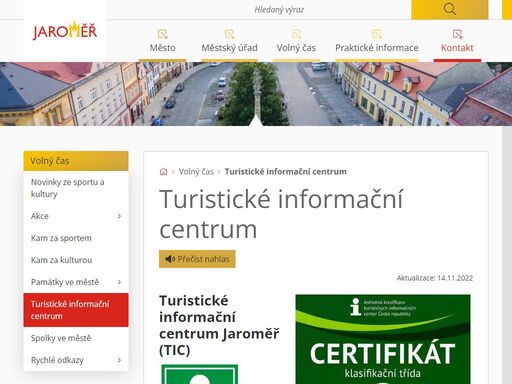Open the Město menu
This screenshot has width=512, height=384.
coord(163,48)
